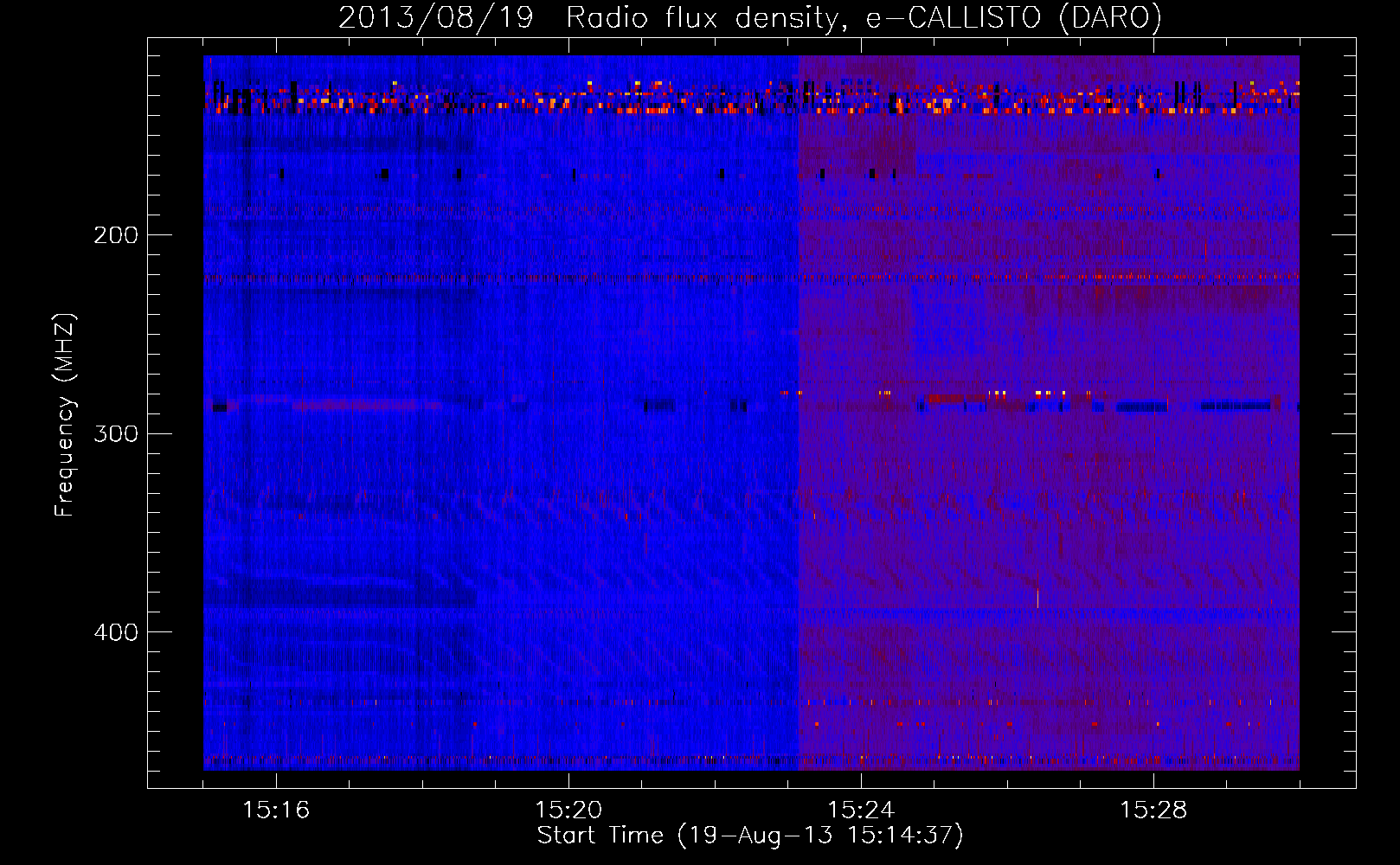The width and height of the screenshot is (1400, 865).
Task: Click the 200 frequency tick label
Action: tap(116, 235)
